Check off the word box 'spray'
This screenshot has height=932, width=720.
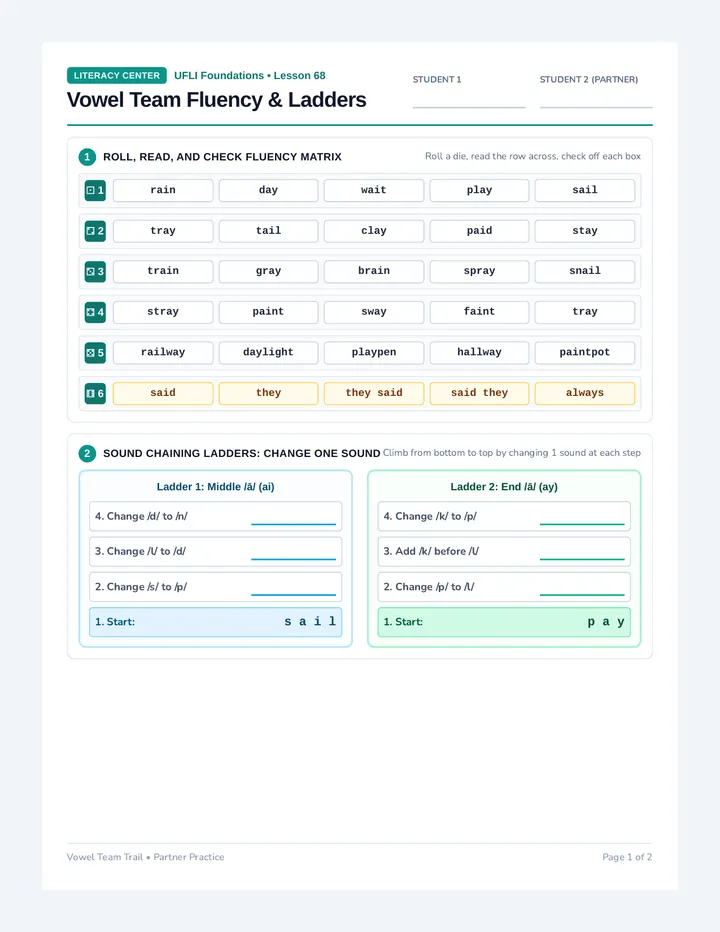[x=479, y=271]
